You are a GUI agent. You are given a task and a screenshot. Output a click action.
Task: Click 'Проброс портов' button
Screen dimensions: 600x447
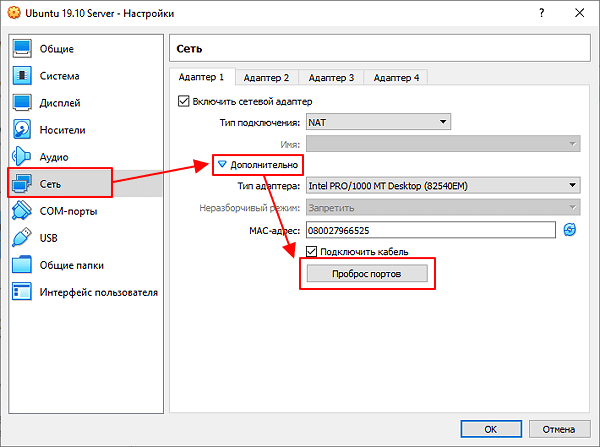pos(367,273)
